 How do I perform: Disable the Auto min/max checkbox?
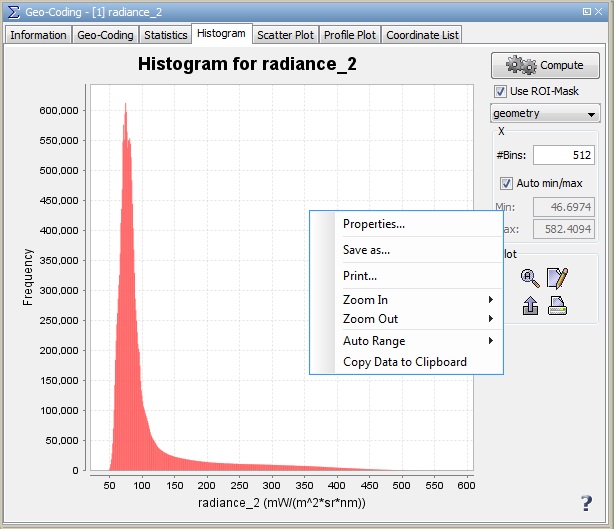point(506,183)
